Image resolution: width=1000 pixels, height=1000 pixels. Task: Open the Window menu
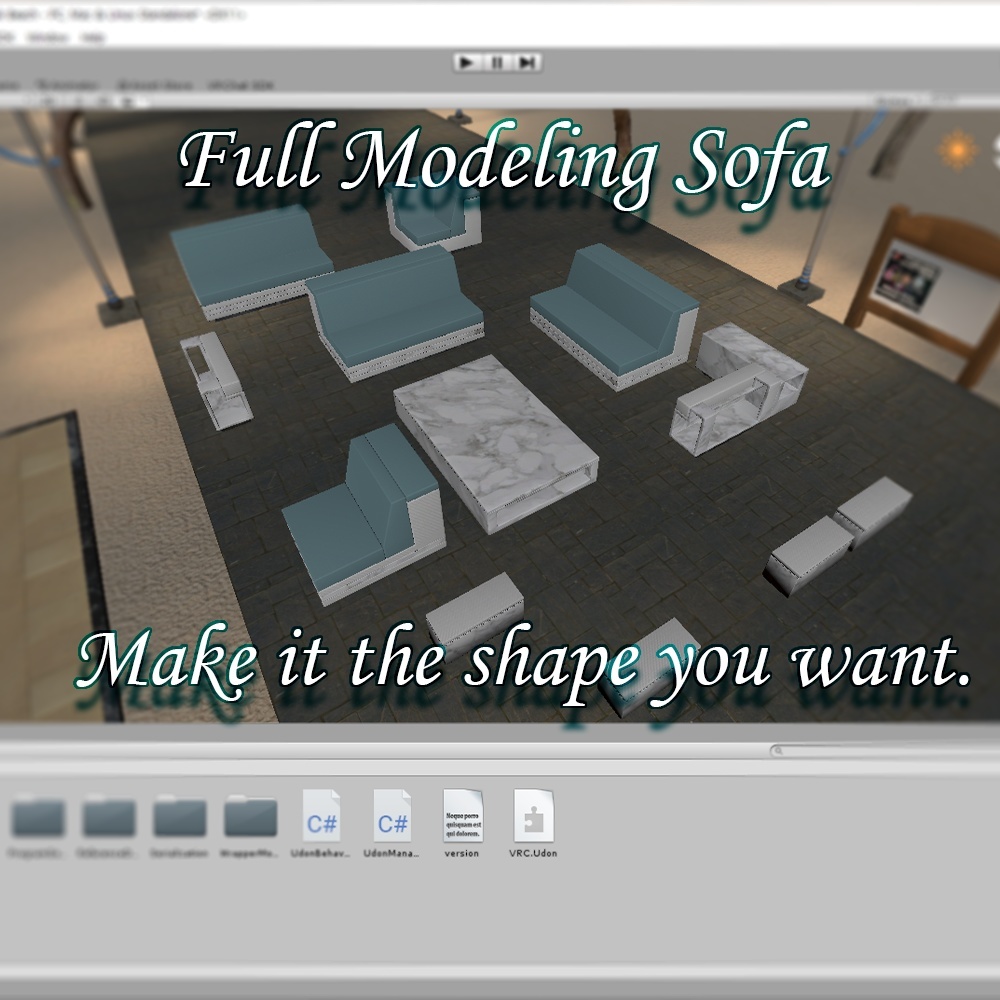tap(48, 38)
